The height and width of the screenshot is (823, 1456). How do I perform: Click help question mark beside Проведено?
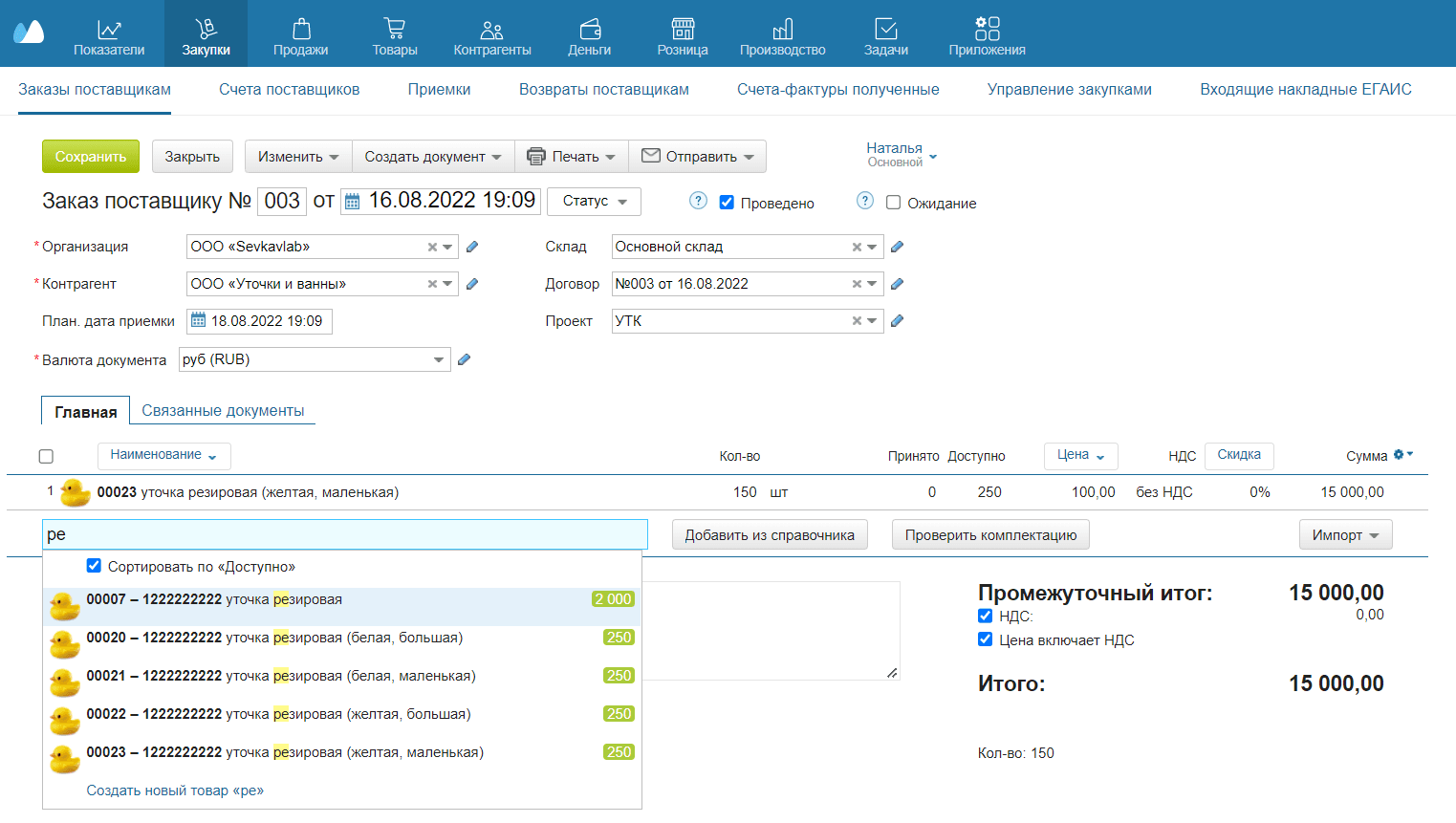click(x=699, y=201)
